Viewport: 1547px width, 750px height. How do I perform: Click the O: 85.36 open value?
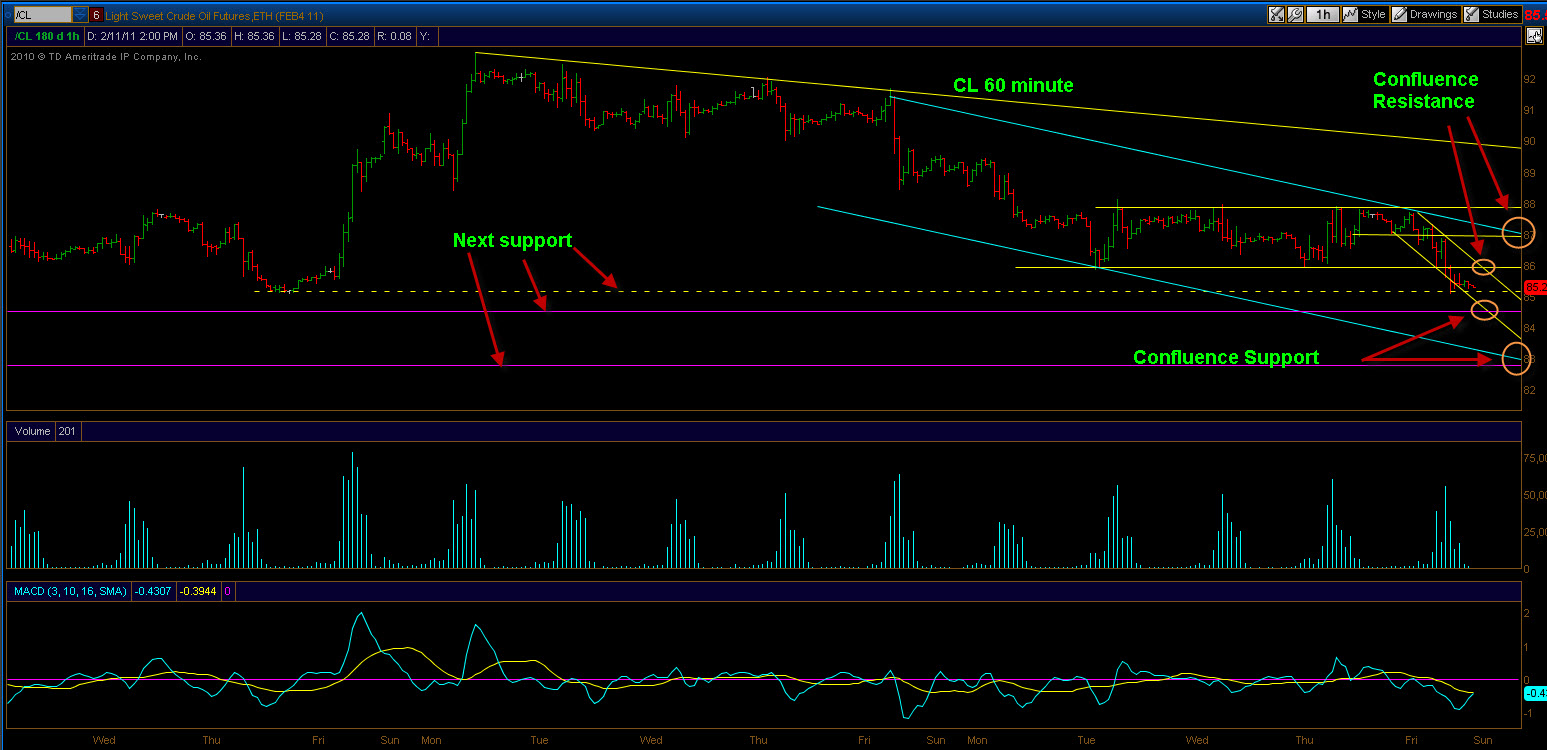tap(205, 36)
